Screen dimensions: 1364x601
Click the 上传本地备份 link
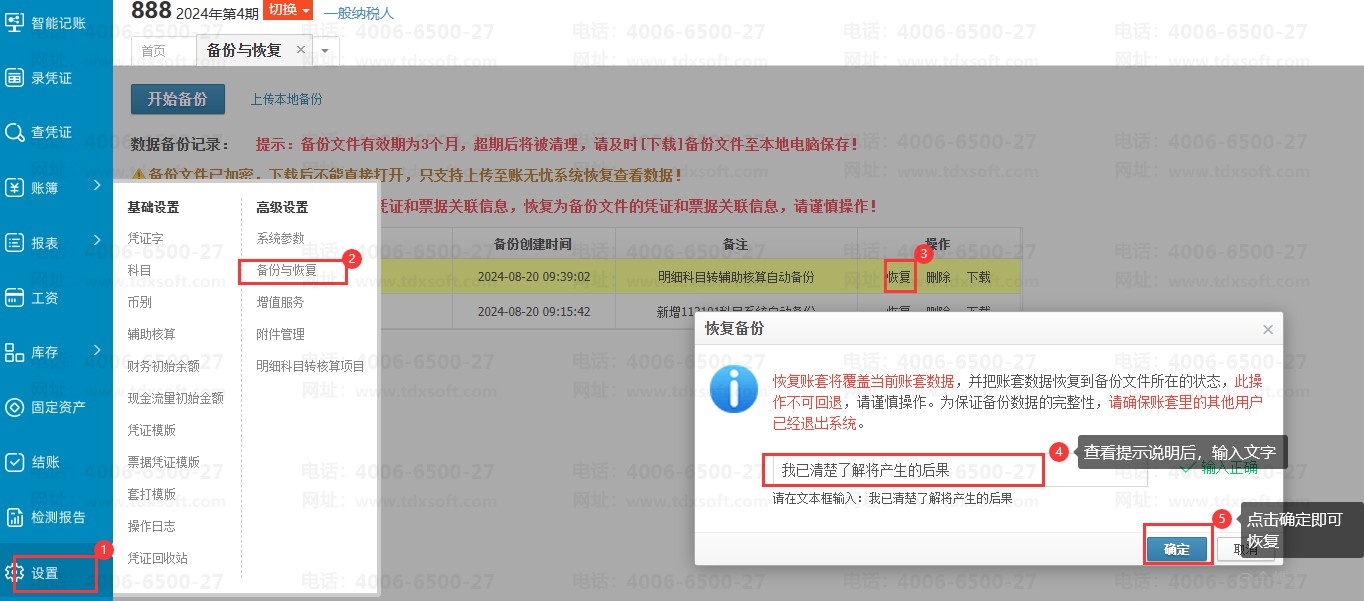(x=286, y=100)
